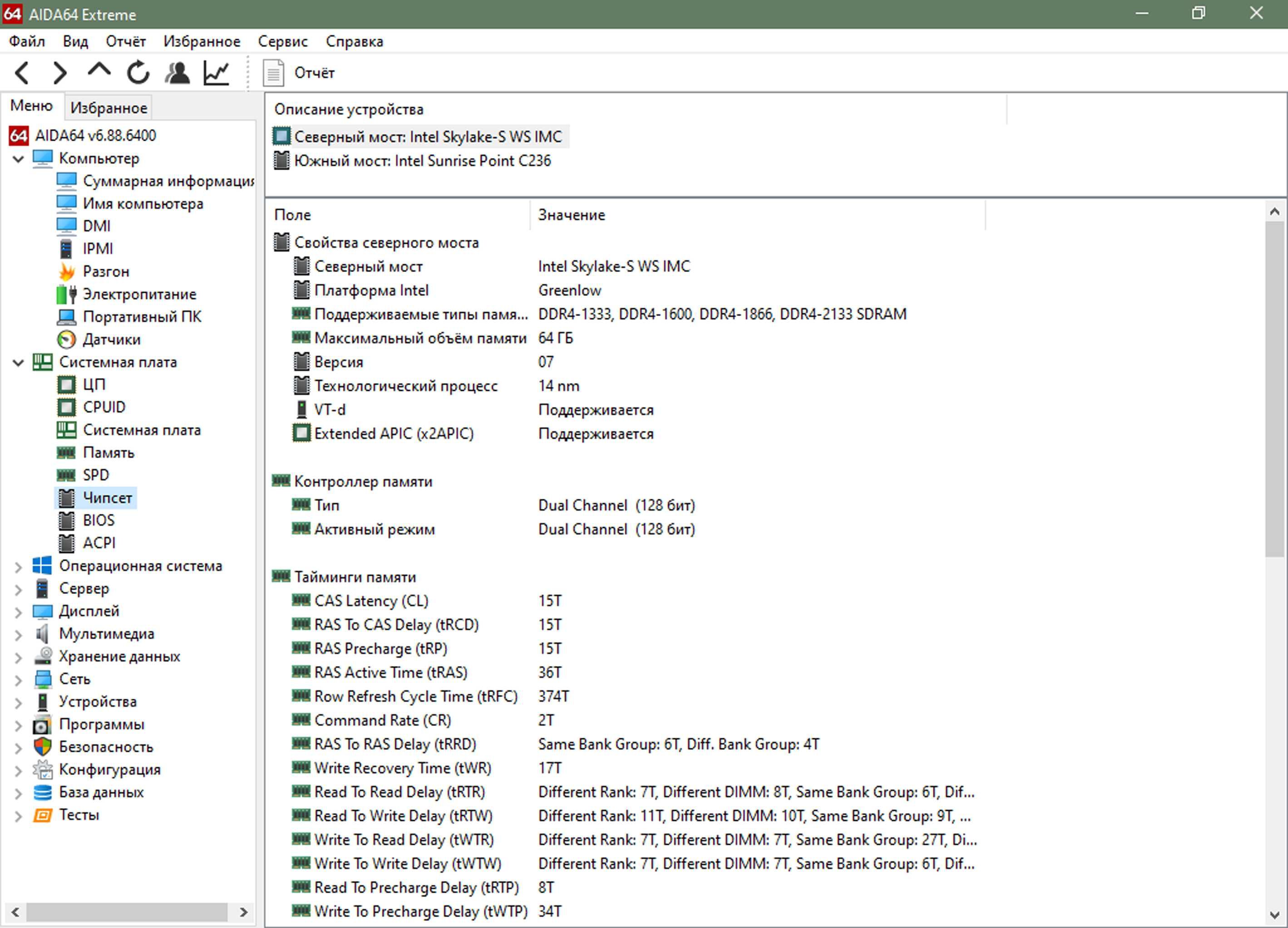Expand the Тесты tree node
Screen dimensions: 1288x928
pyautogui.click(x=18, y=815)
